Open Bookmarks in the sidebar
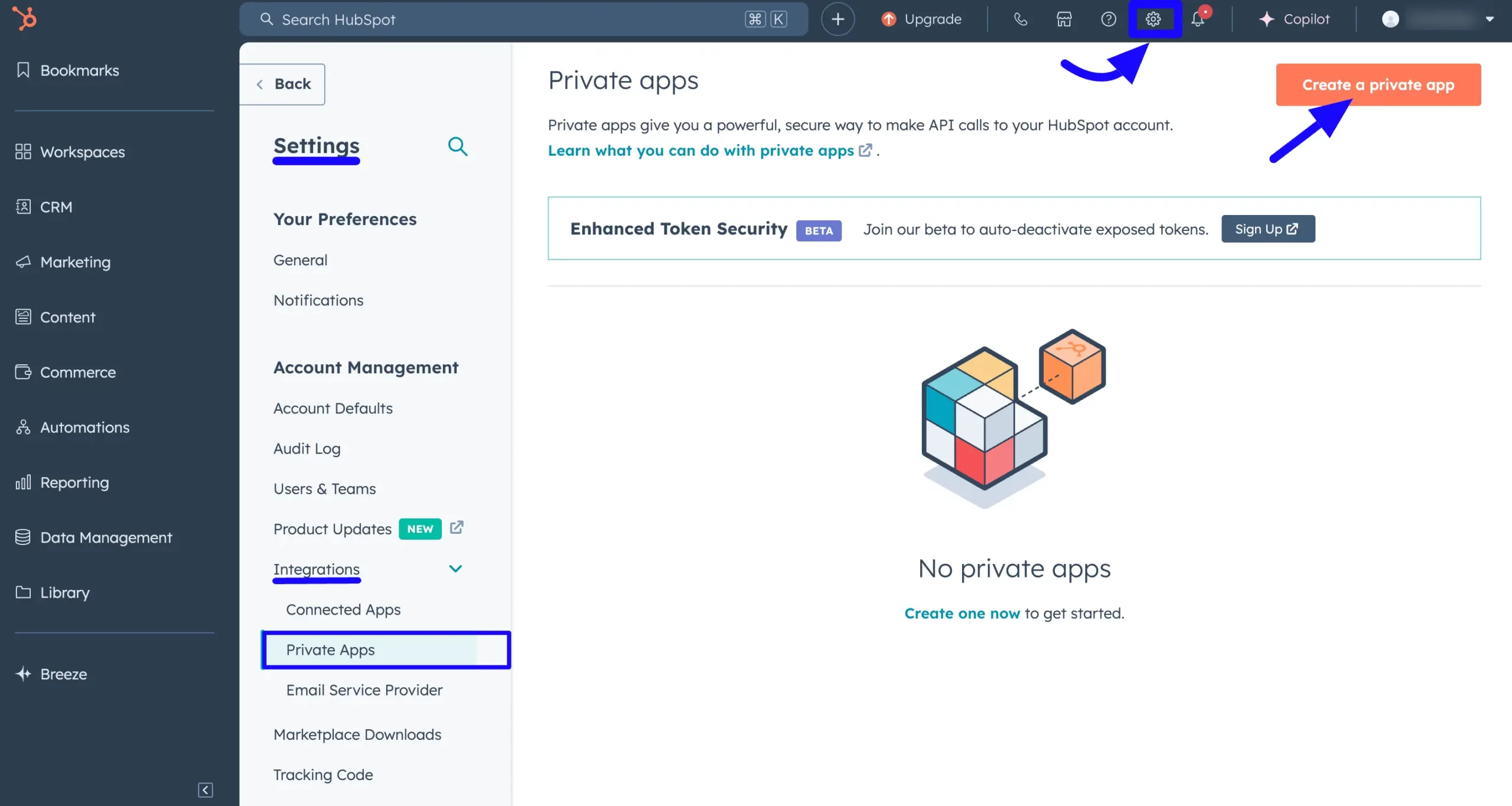This screenshot has height=806, width=1512. click(67, 70)
